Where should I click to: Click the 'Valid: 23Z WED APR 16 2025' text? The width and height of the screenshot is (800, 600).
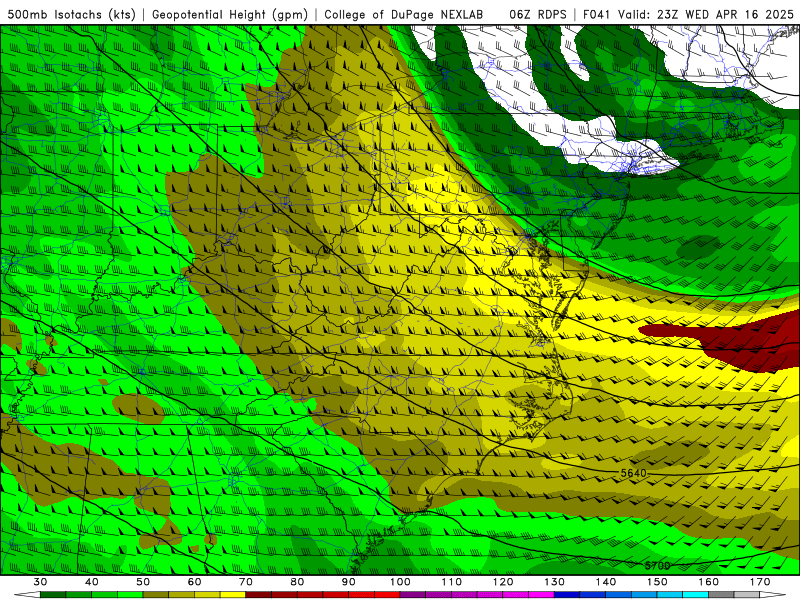tap(706, 15)
